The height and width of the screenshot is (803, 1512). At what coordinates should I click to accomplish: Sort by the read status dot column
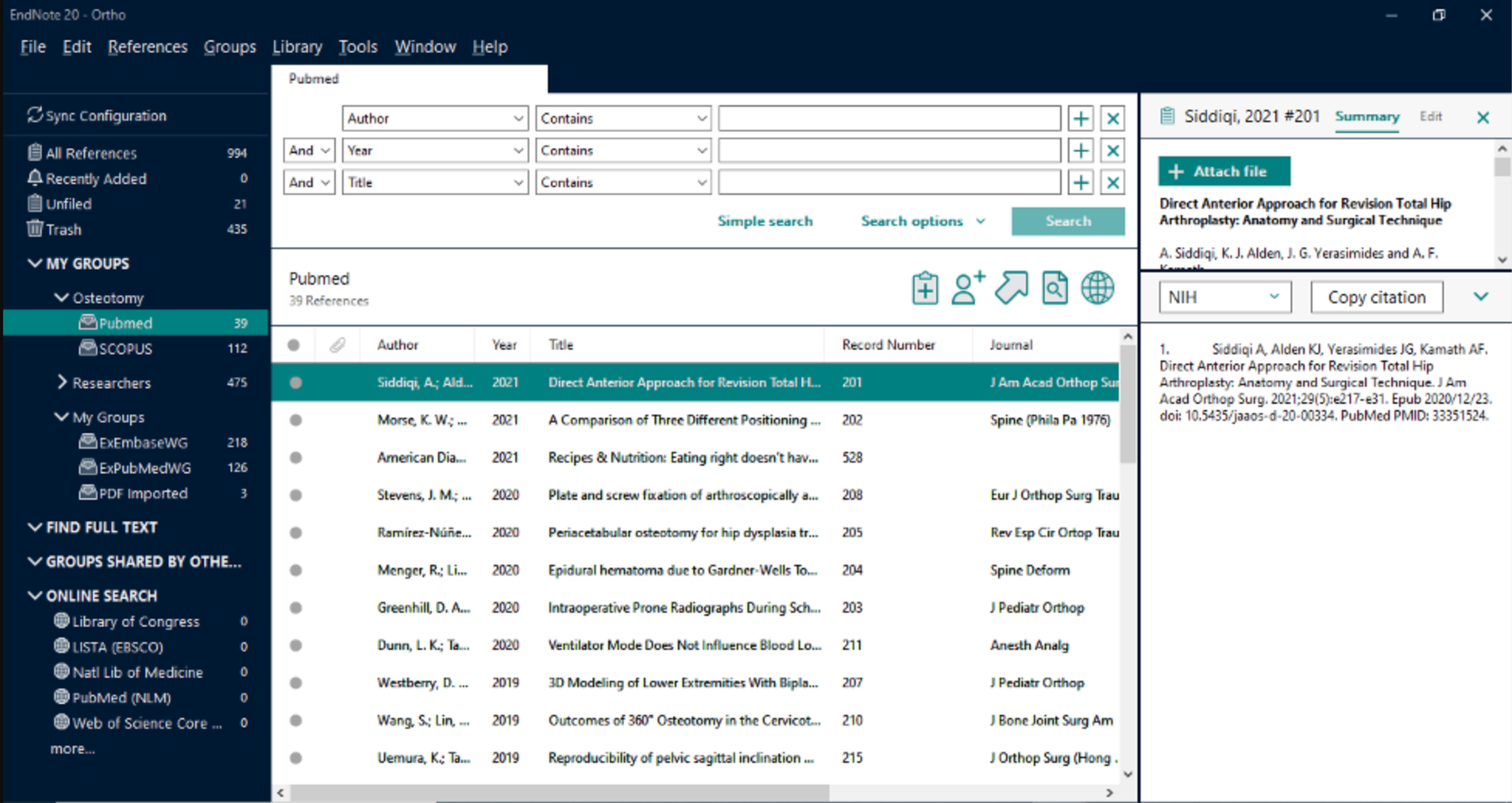click(x=293, y=345)
